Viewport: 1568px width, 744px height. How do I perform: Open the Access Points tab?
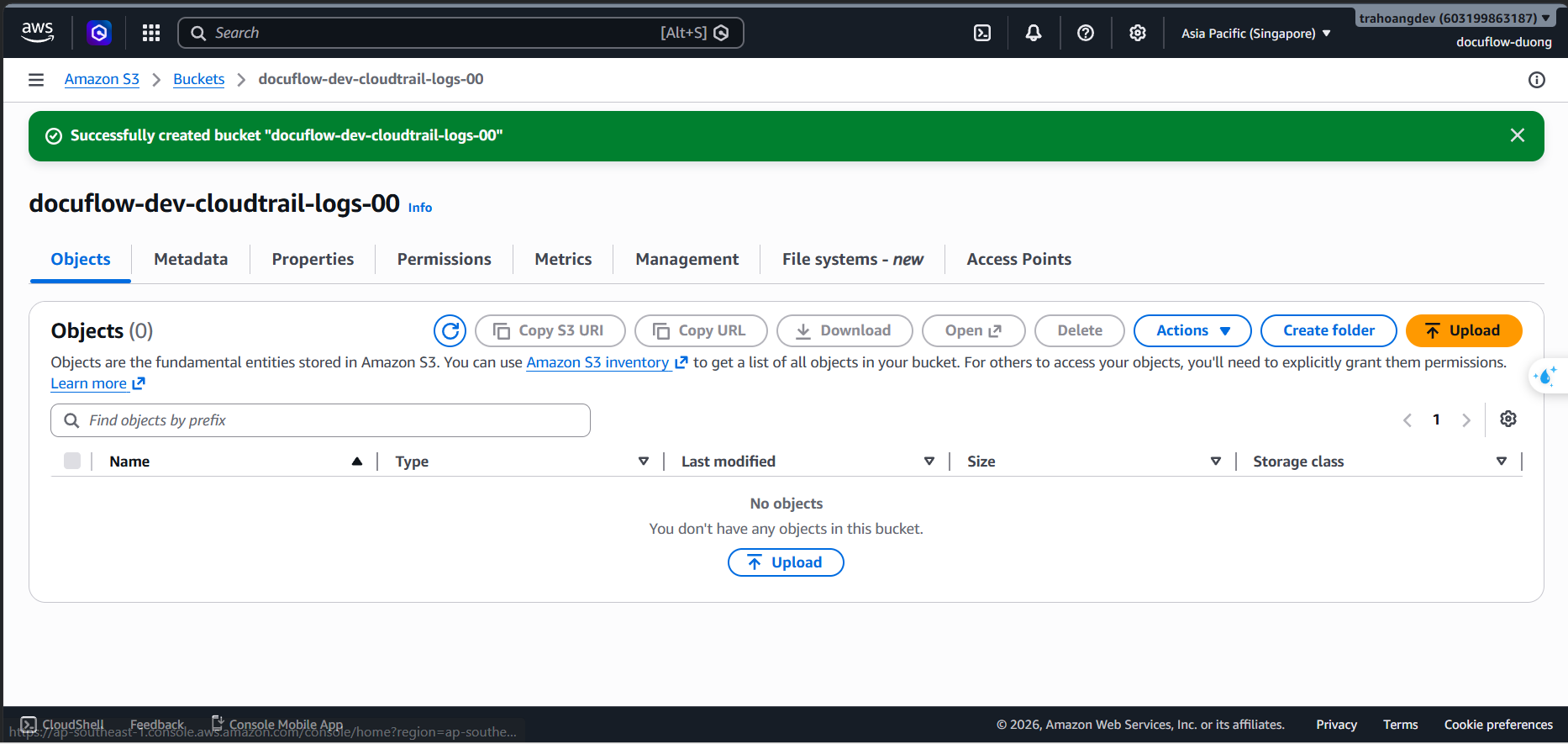click(x=1018, y=259)
